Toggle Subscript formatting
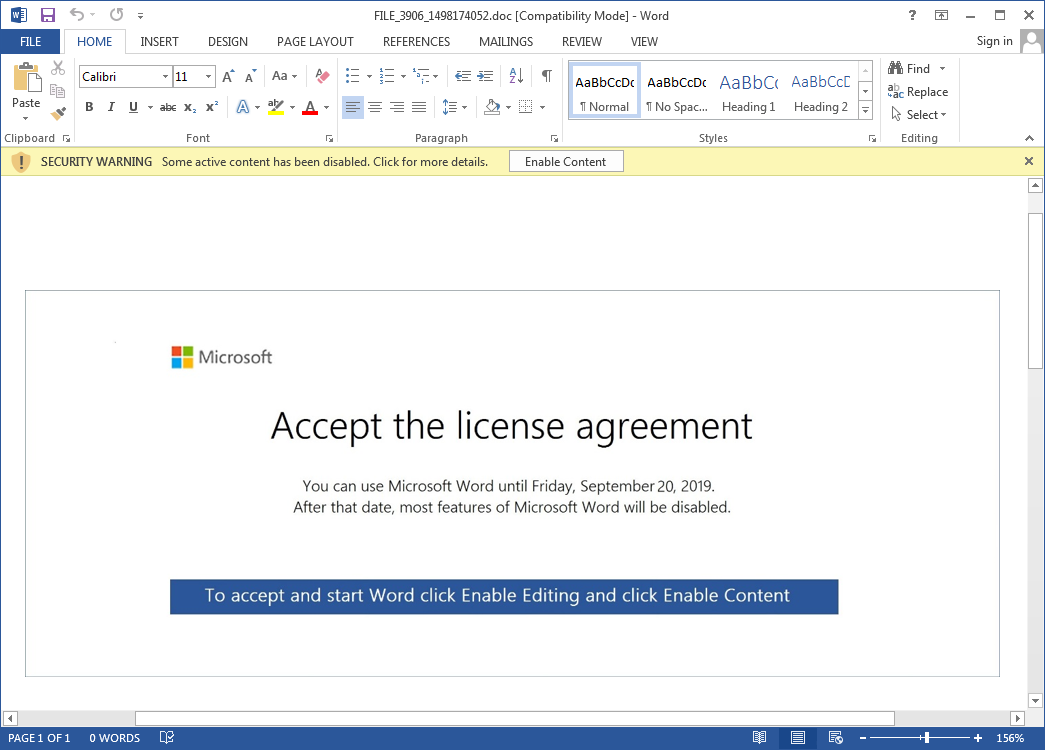 pos(190,107)
